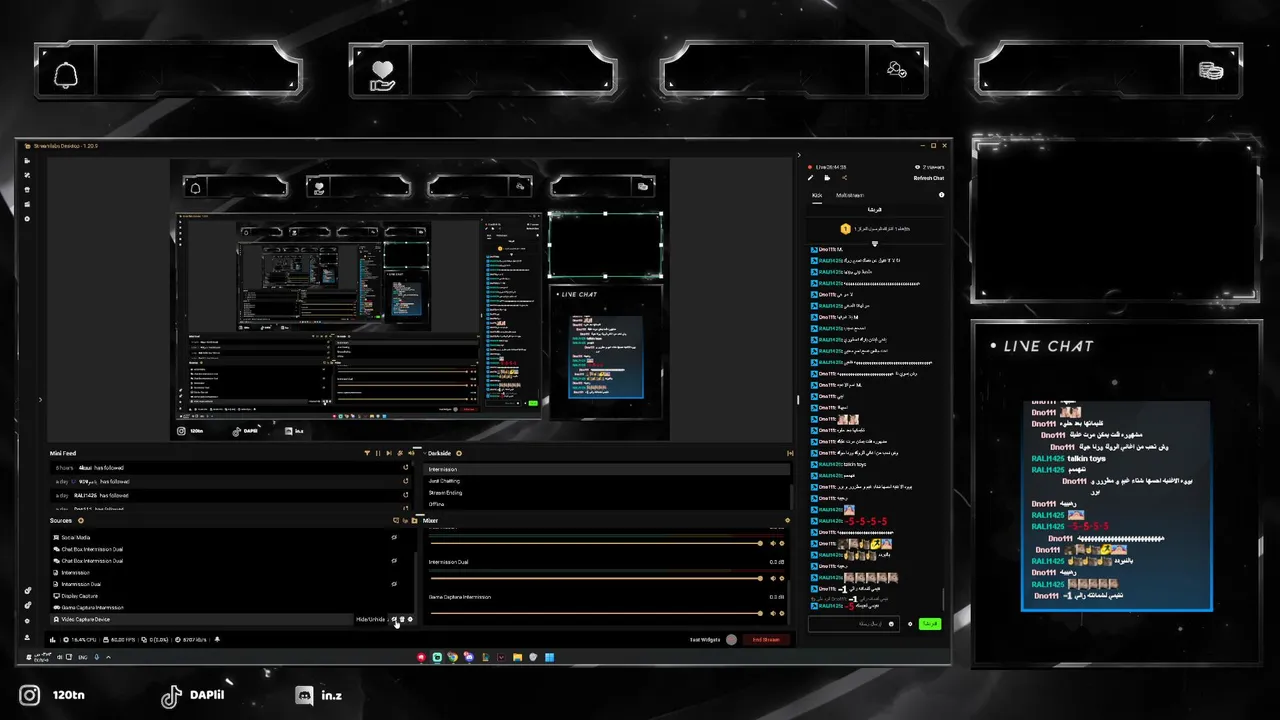This screenshot has height=720, width=1280.
Task: Open chat settings gear beside the message box
Action: (909, 623)
